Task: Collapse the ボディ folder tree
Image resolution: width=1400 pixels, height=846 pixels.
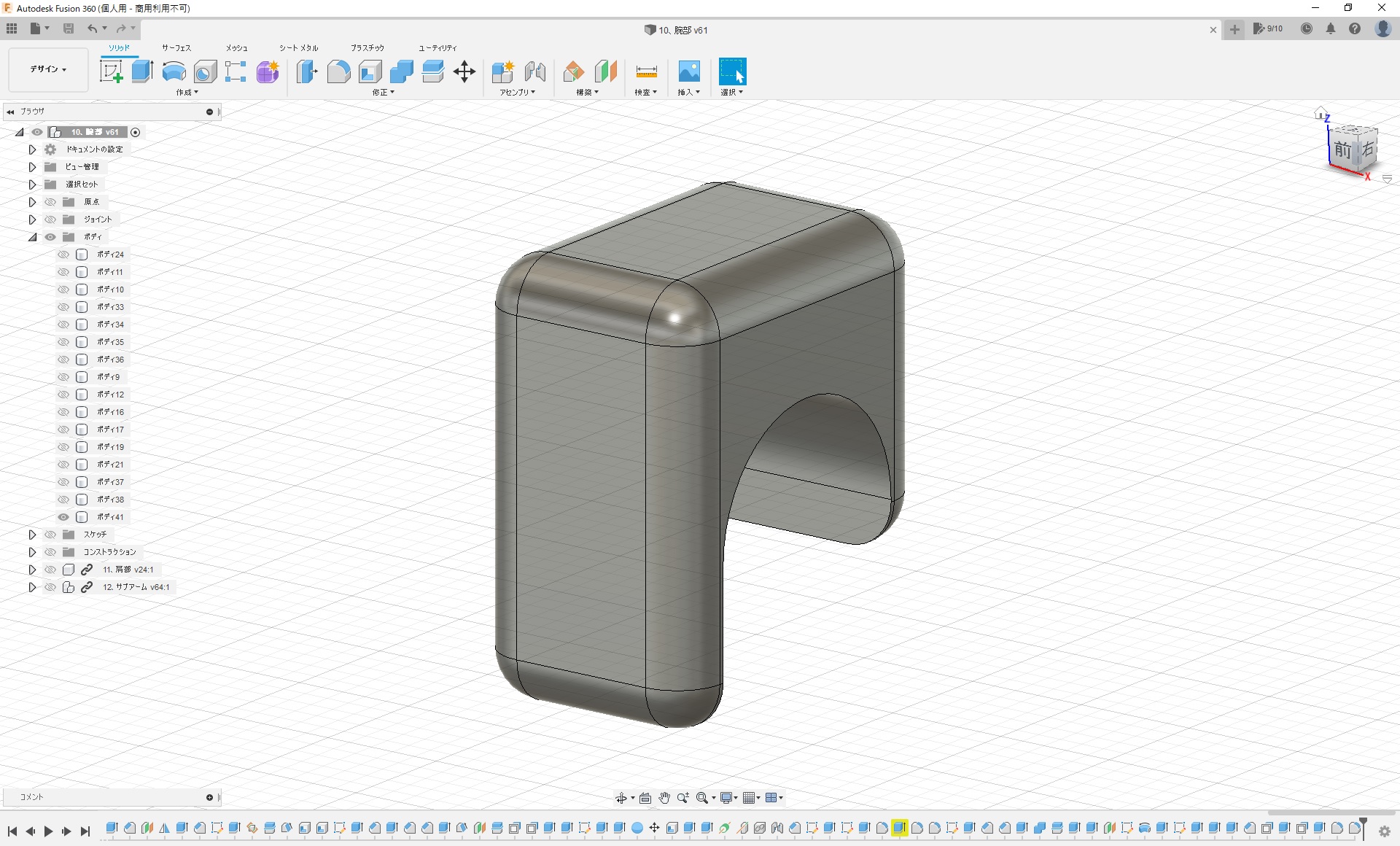Action: click(32, 237)
